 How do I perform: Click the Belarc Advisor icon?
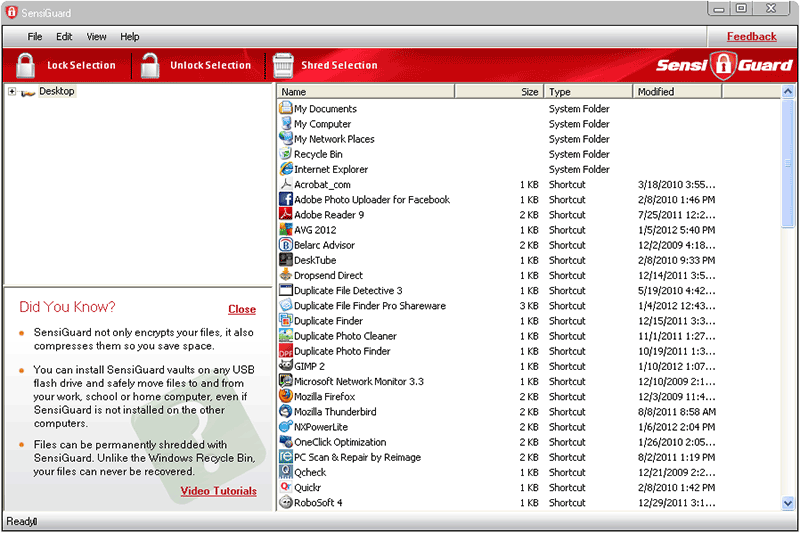[286, 244]
